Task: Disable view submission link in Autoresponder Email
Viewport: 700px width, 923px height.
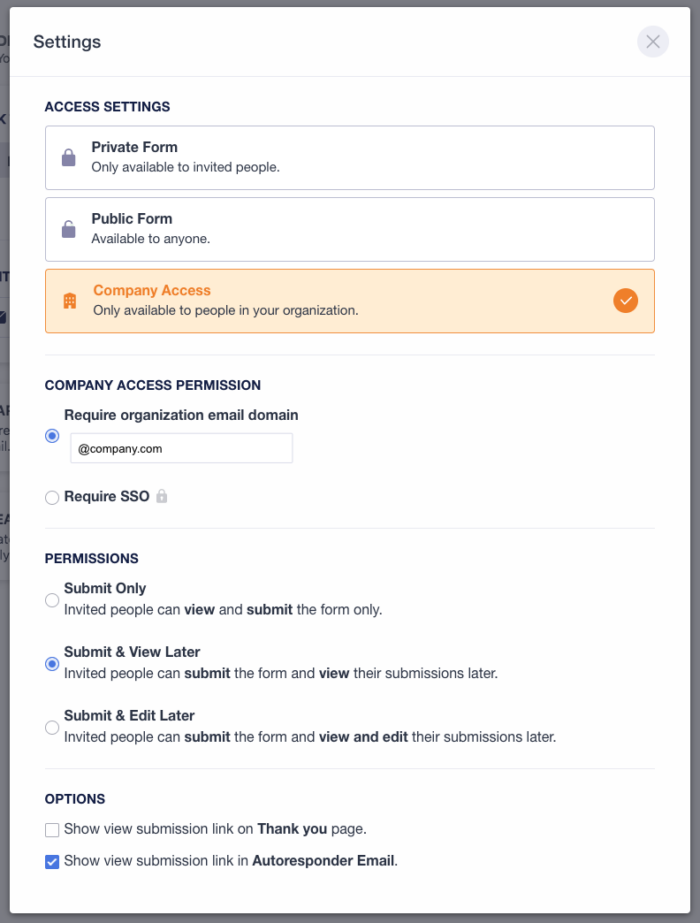Action: pos(52,860)
